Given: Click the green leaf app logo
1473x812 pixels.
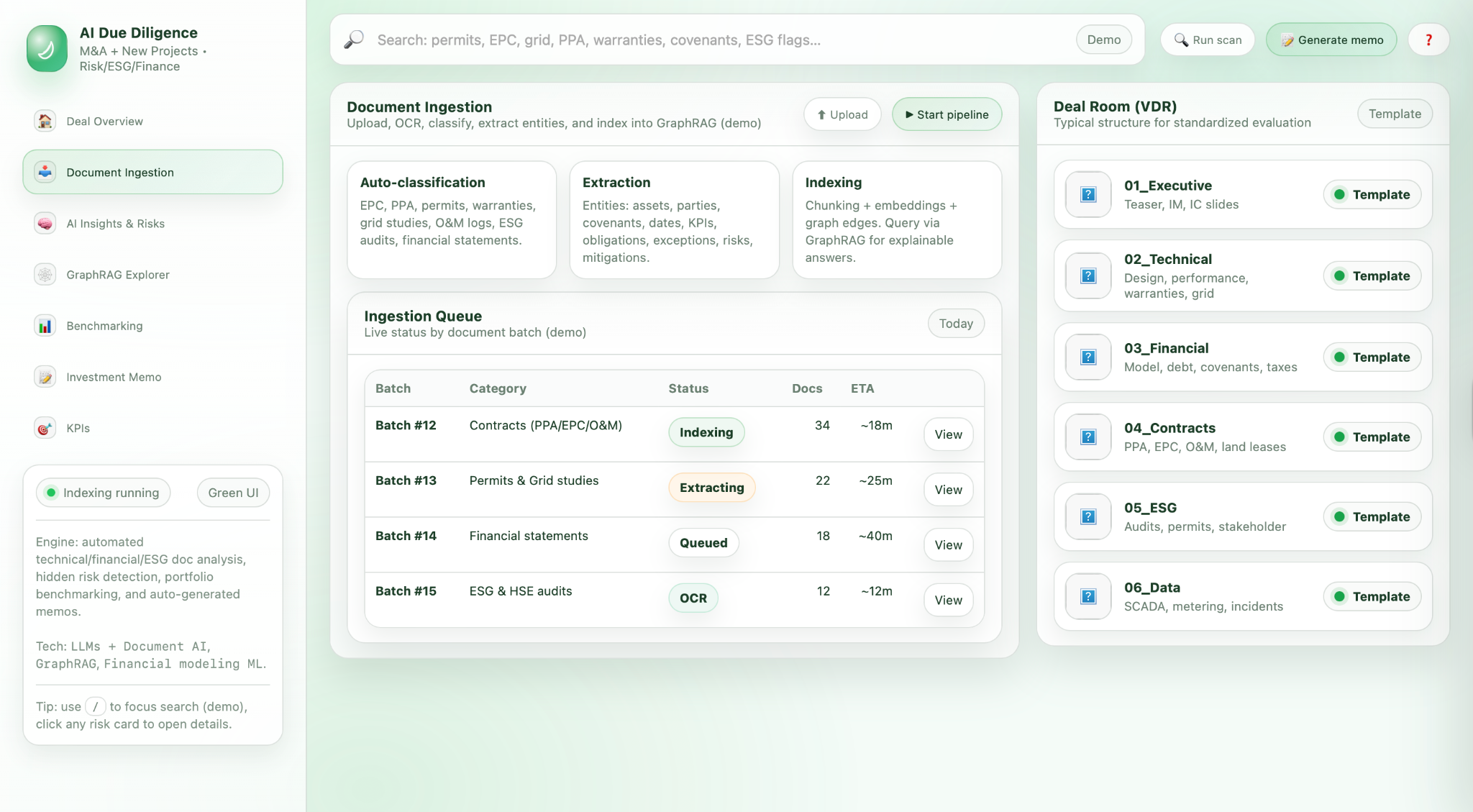Looking at the screenshot, I should click(x=47, y=49).
